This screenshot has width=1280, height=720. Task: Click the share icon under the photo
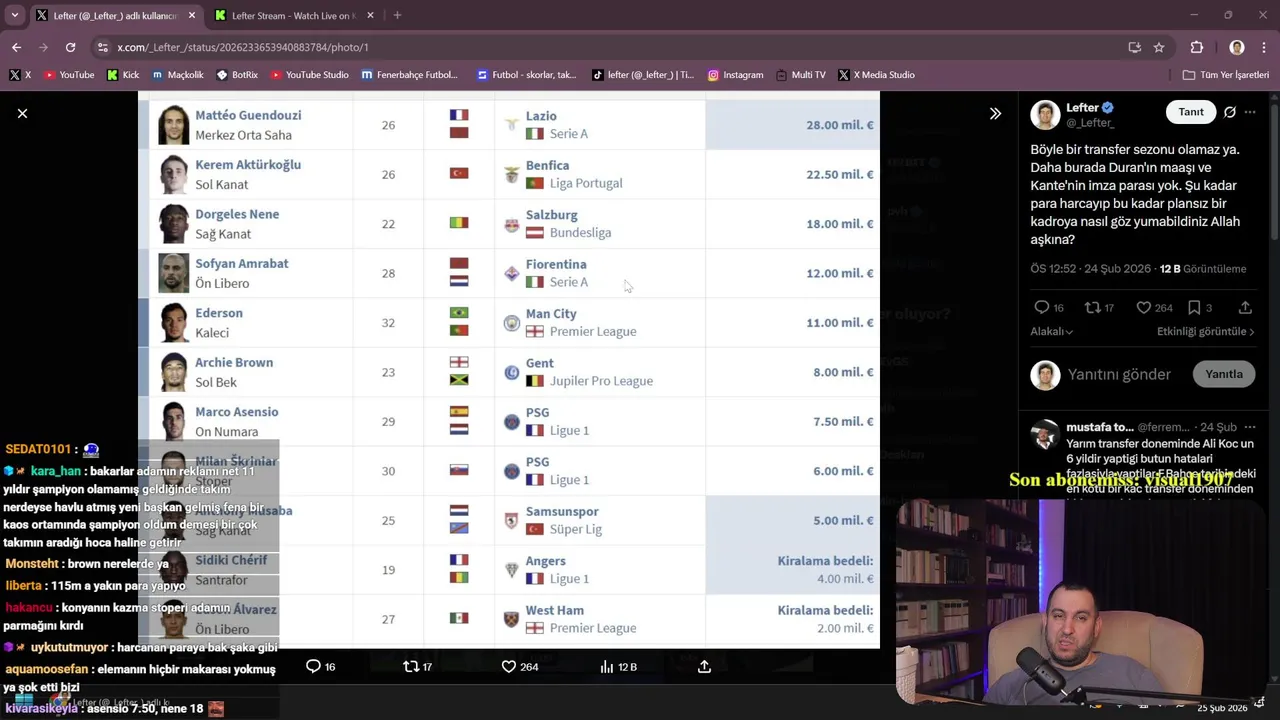pyautogui.click(x=704, y=667)
